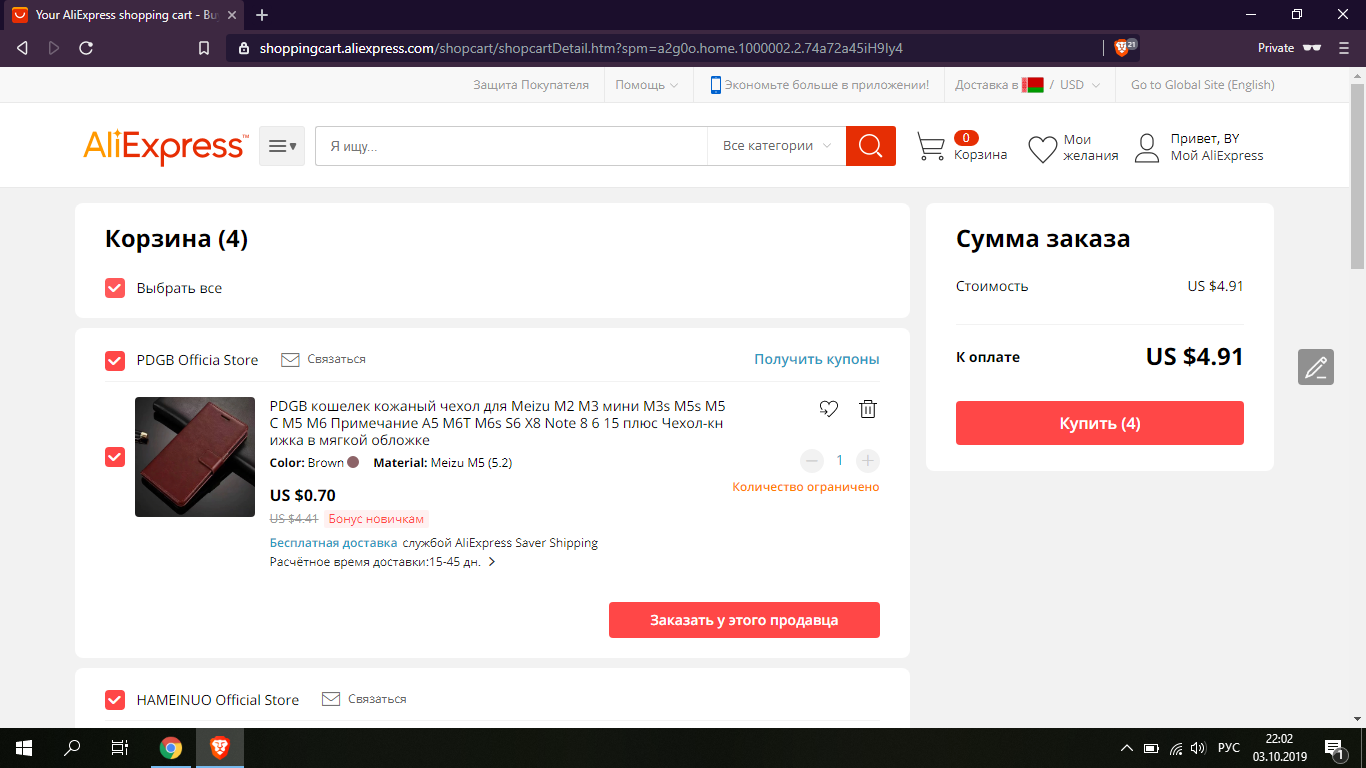Click the brown wallet case thumbnail

click(x=195, y=457)
